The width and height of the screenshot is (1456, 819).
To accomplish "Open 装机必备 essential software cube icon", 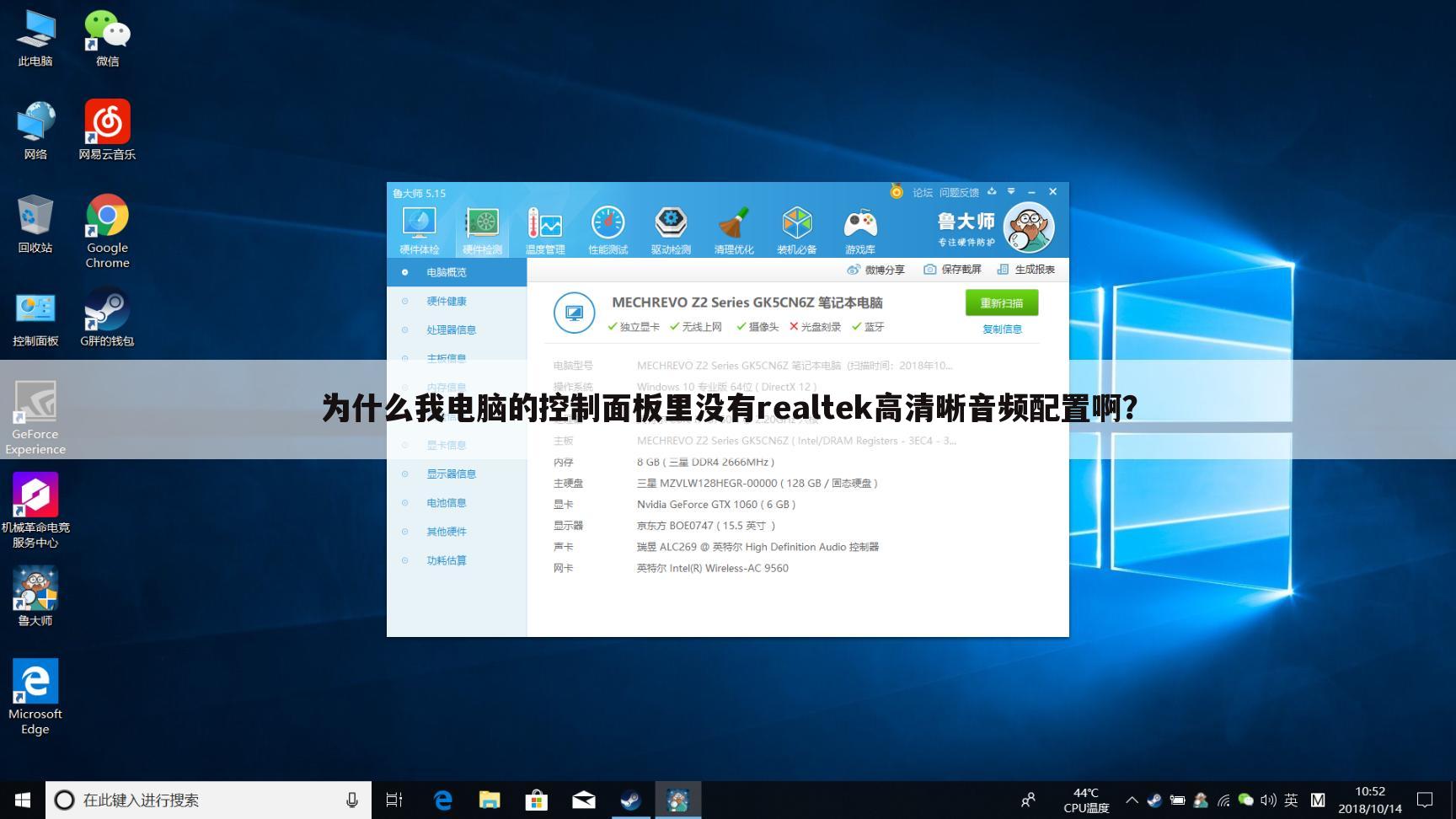I will (796, 230).
